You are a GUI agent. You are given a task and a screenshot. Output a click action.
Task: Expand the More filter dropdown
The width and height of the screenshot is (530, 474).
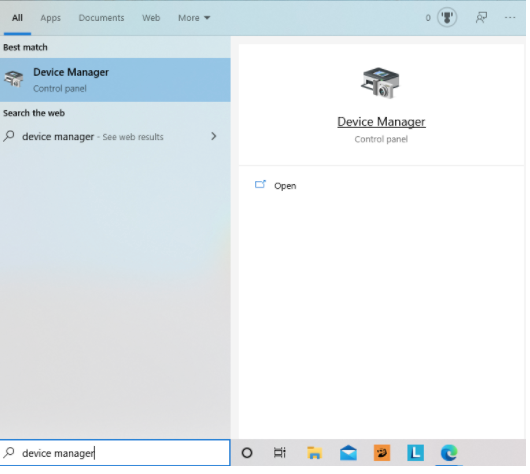(194, 18)
